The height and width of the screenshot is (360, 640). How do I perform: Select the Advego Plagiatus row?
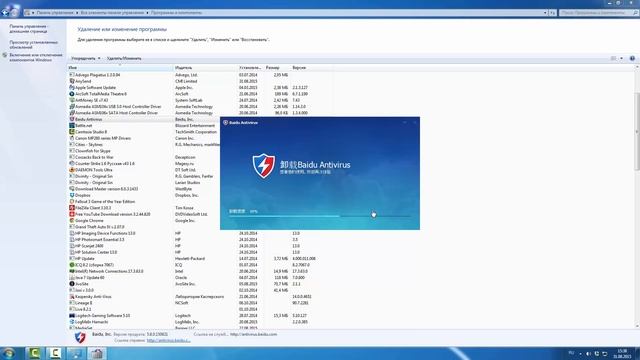click(x=200, y=75)
